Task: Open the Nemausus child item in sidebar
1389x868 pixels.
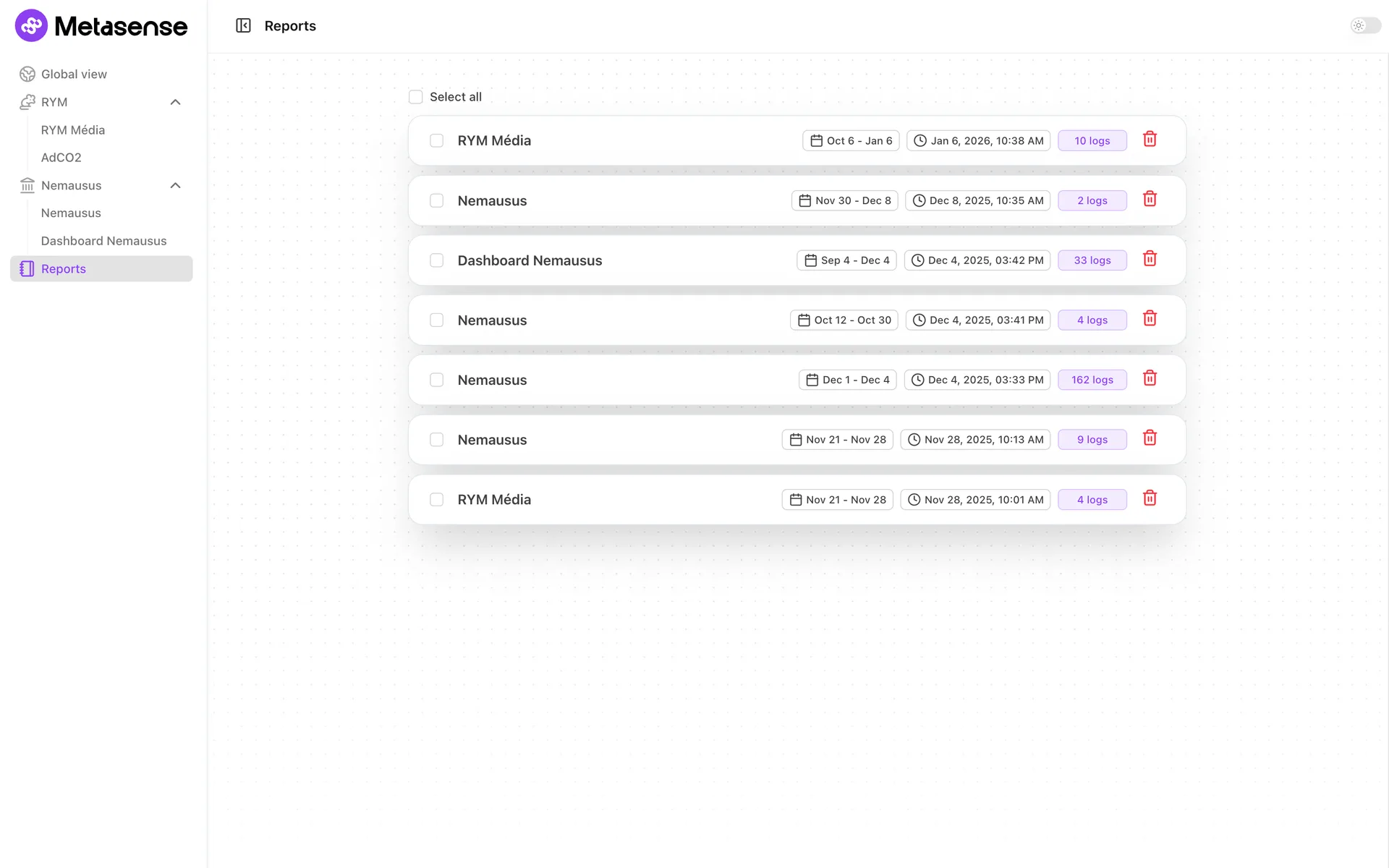Action: pyautogui.click(x=71, y=213)
